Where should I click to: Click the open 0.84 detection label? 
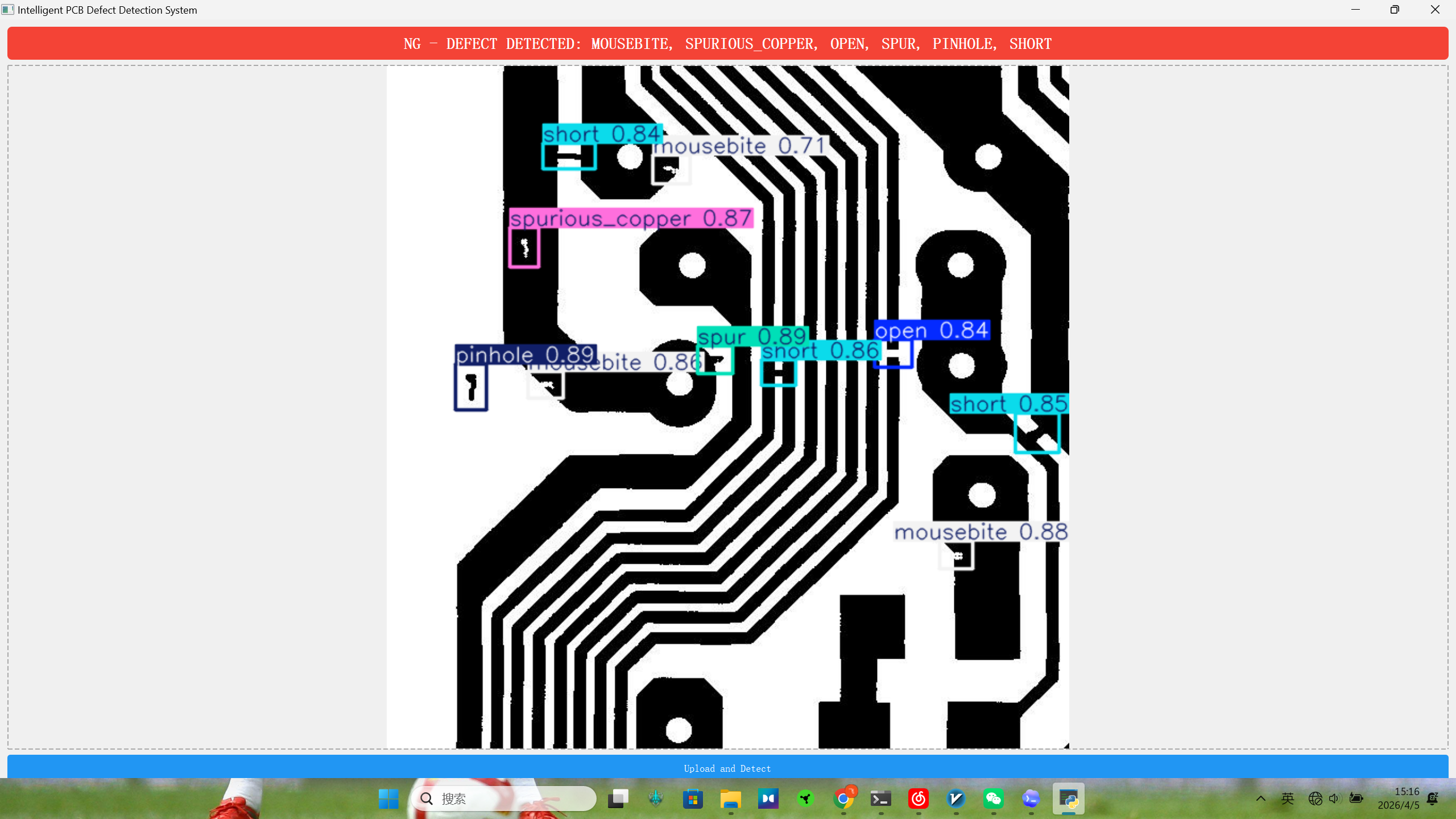[932, 330]
